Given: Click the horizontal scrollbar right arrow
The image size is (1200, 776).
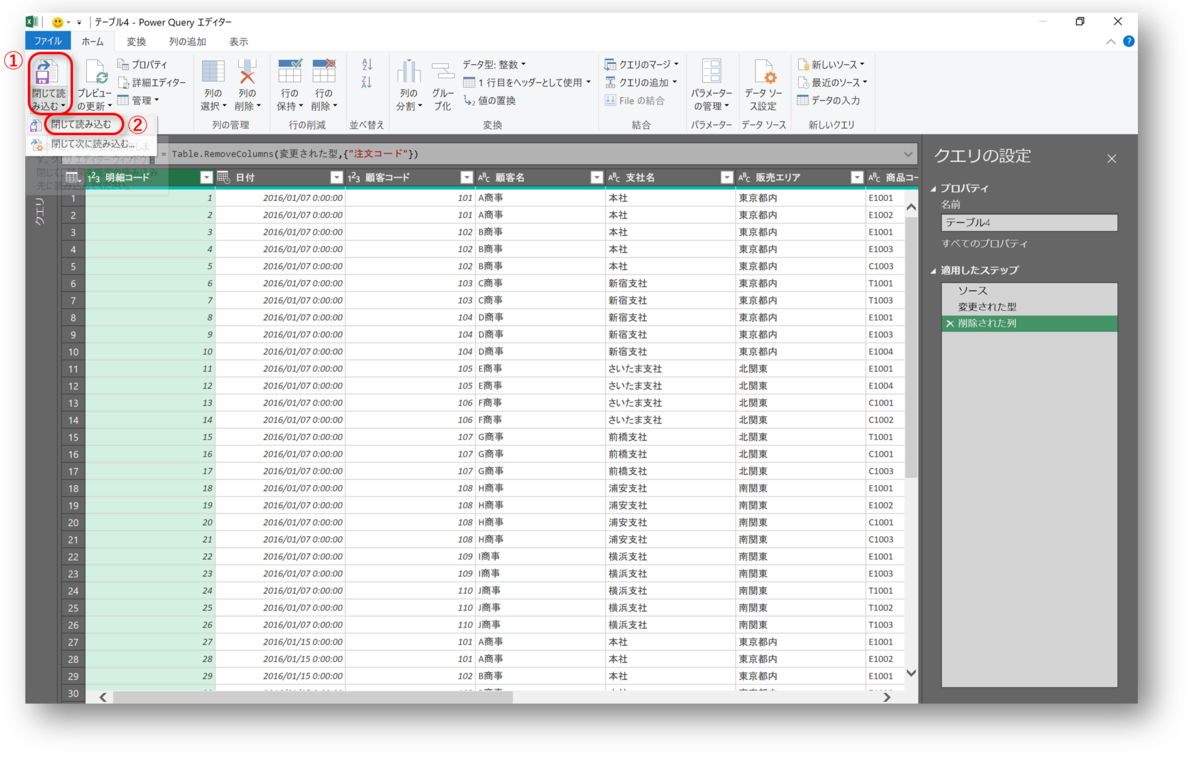Looking at the screenshot, I should click(x=887, y=697).
